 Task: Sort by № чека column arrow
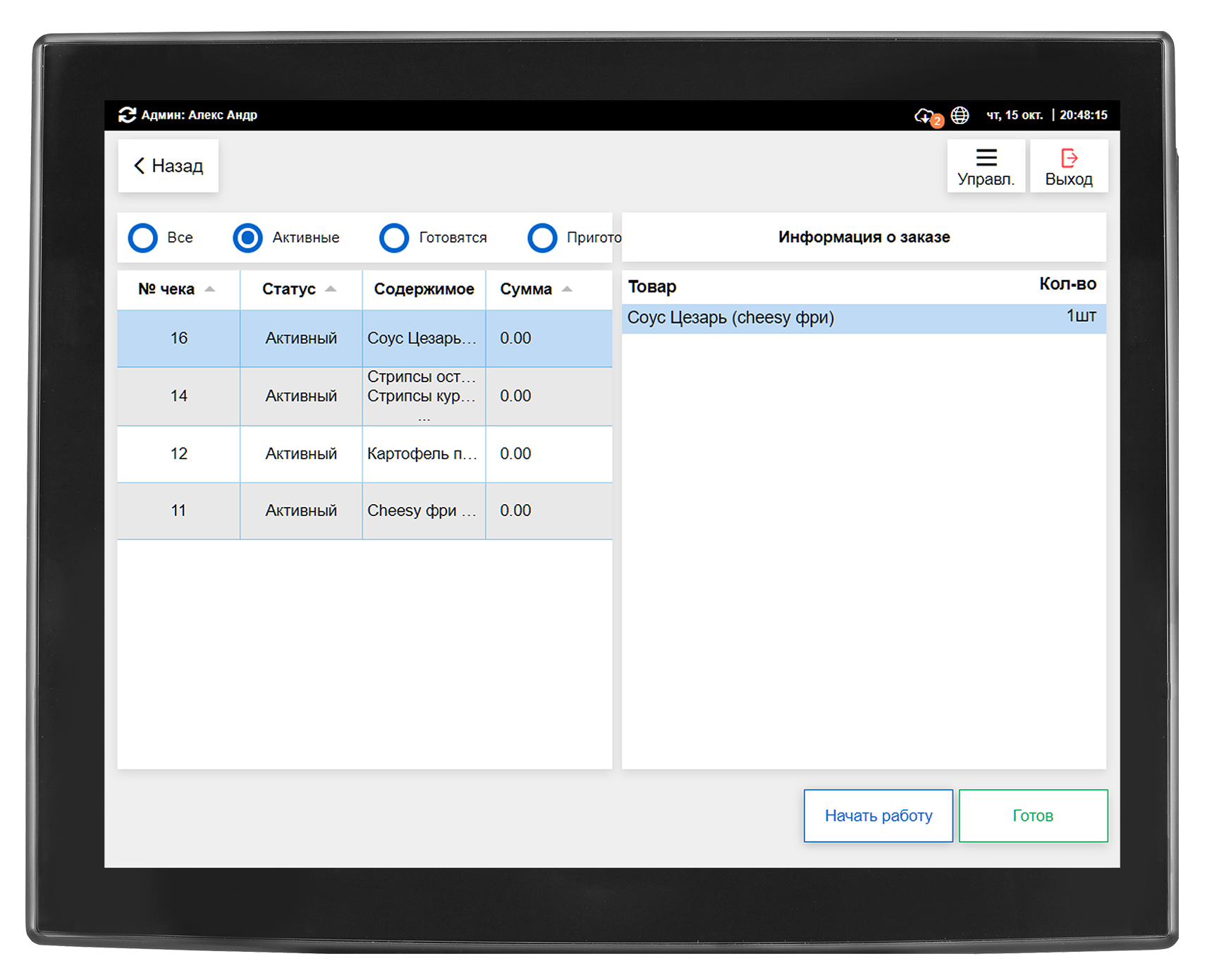click(209, 289)
